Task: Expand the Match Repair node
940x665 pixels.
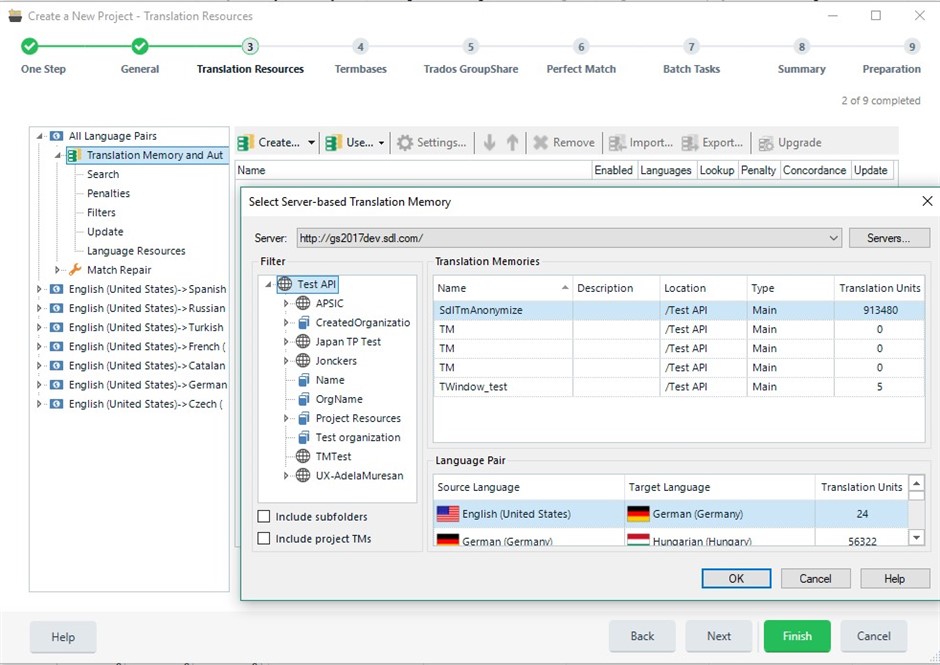Action: click(x=57, y=270)
